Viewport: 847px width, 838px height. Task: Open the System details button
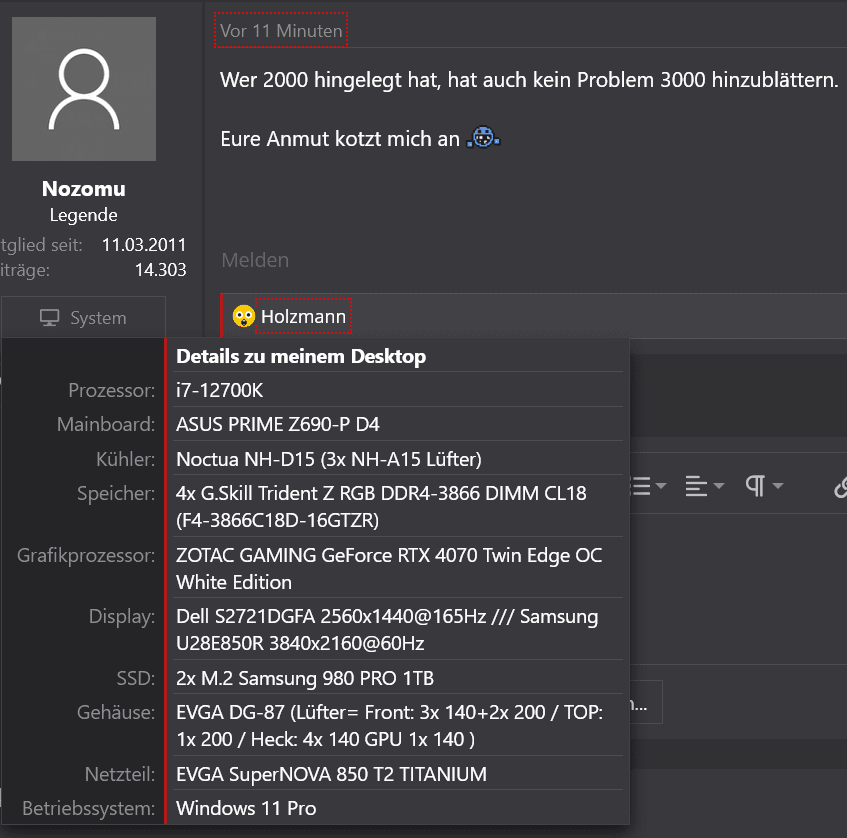pos(83,318)
